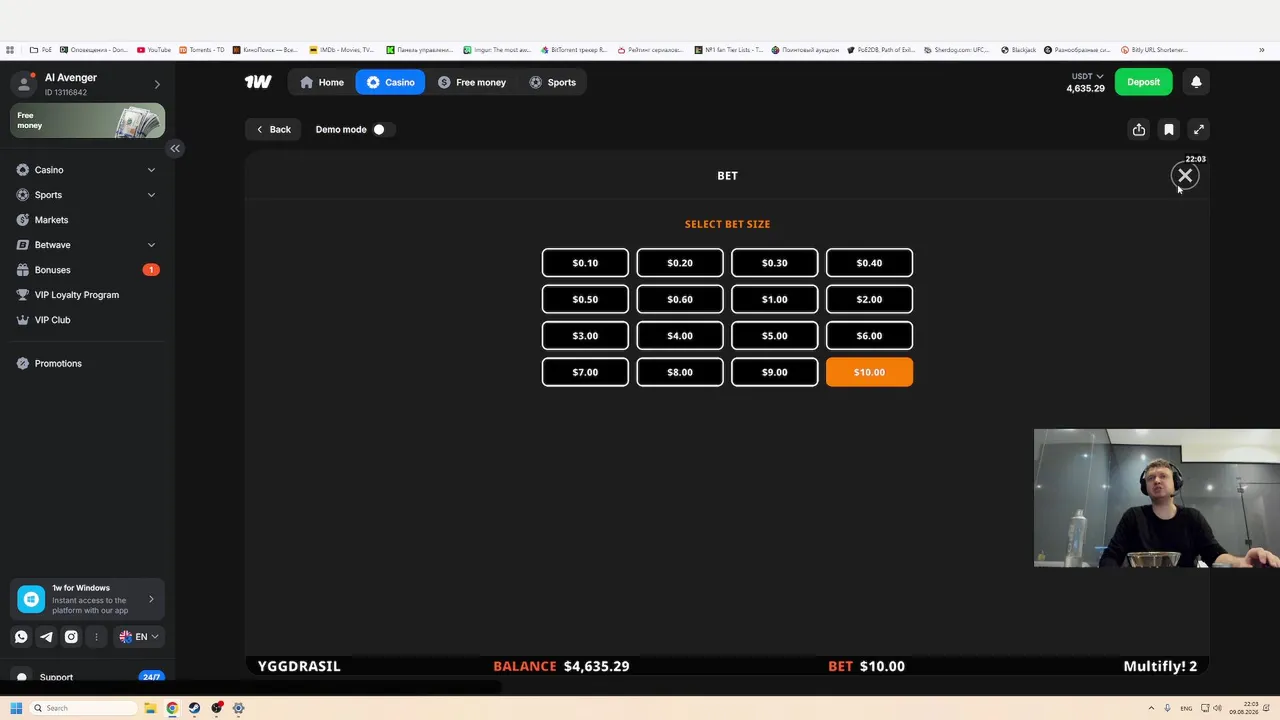1280x720 pixels.
Task: Select the $10.00 bet size
Action: [869, 372]
